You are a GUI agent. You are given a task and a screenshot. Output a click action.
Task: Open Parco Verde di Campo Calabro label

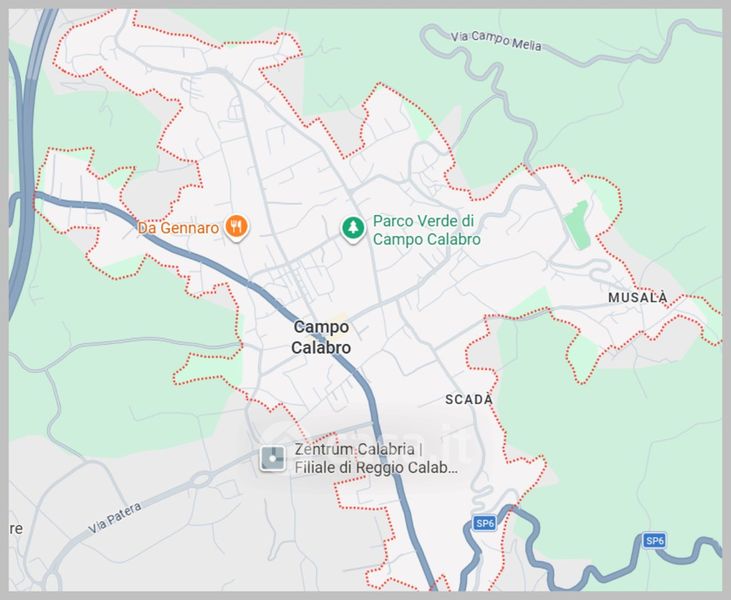click(427, 230)
